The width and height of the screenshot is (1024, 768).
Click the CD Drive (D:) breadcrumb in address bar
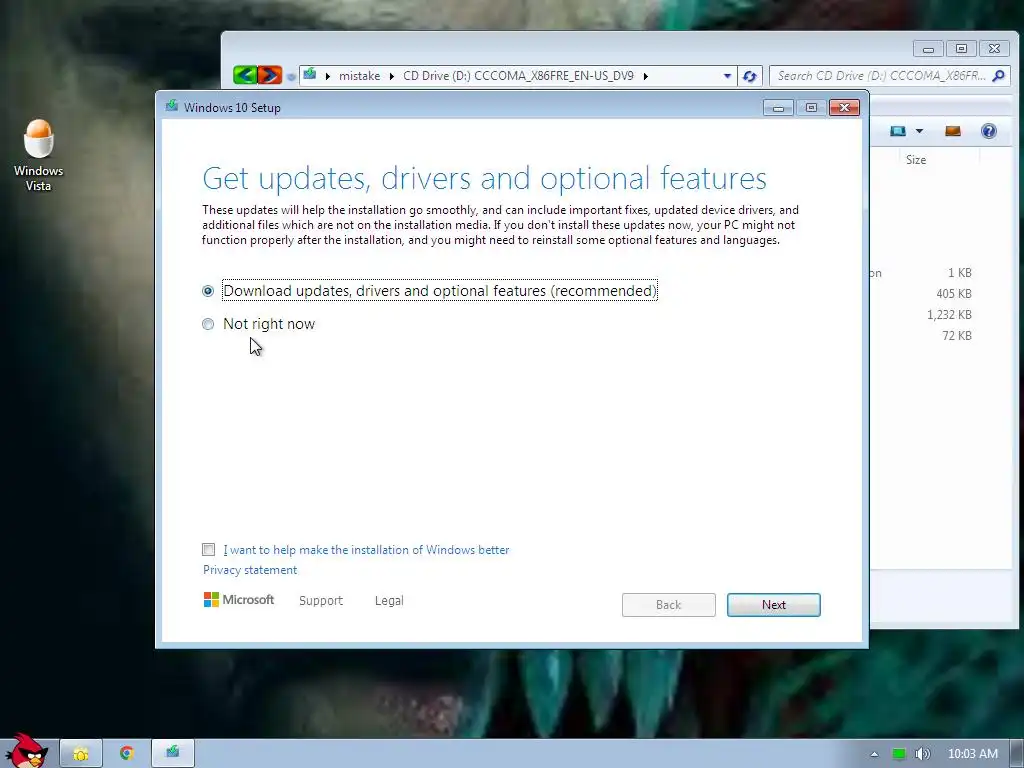tap(518, 76)
